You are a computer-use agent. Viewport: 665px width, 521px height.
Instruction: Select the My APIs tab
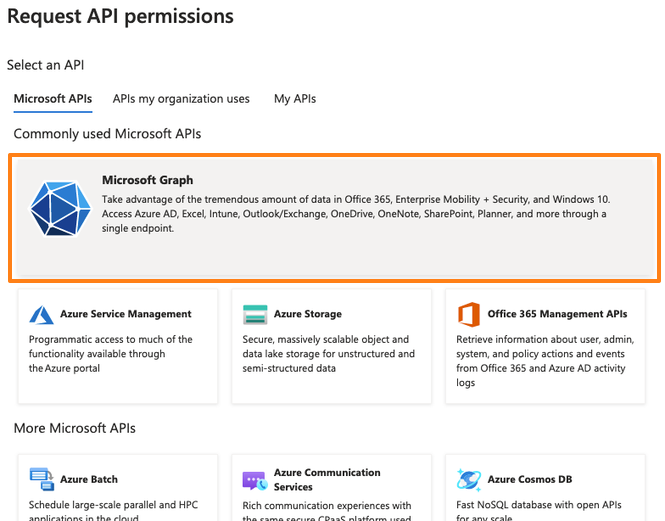click(x=295, y=99)
